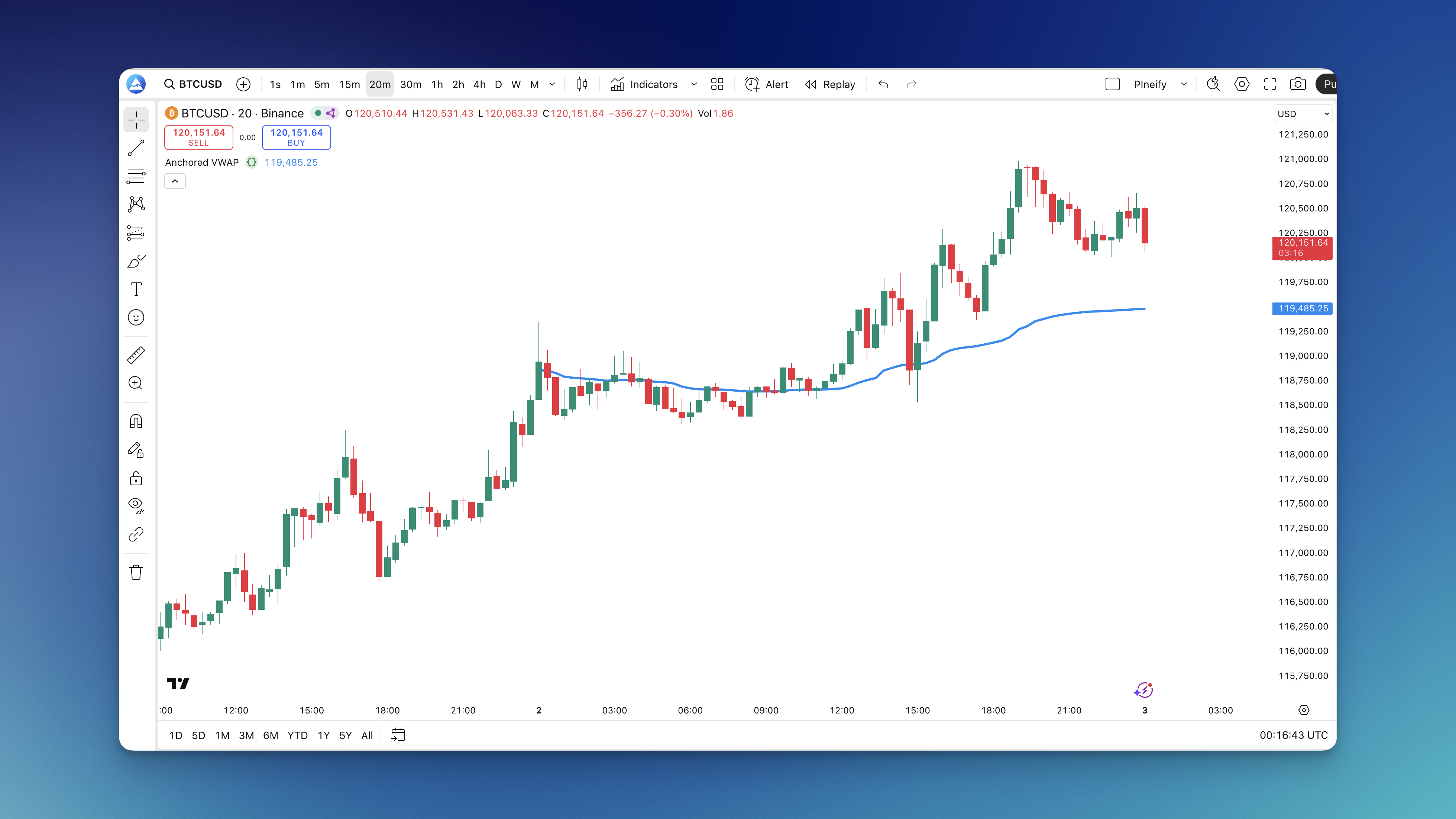Switch to the 1h timeframe
Image resolution: width=1456 pixels, height=819 pixels.
point(437,84)
